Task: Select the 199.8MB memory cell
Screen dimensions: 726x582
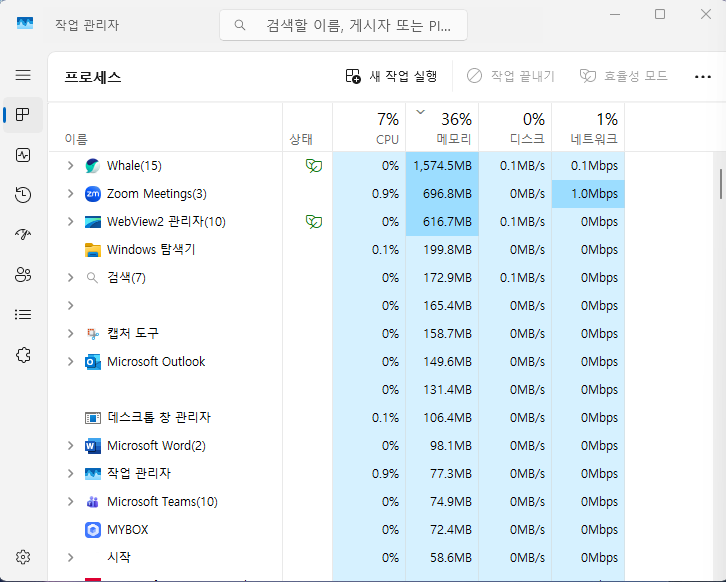Action: [442, 250]
